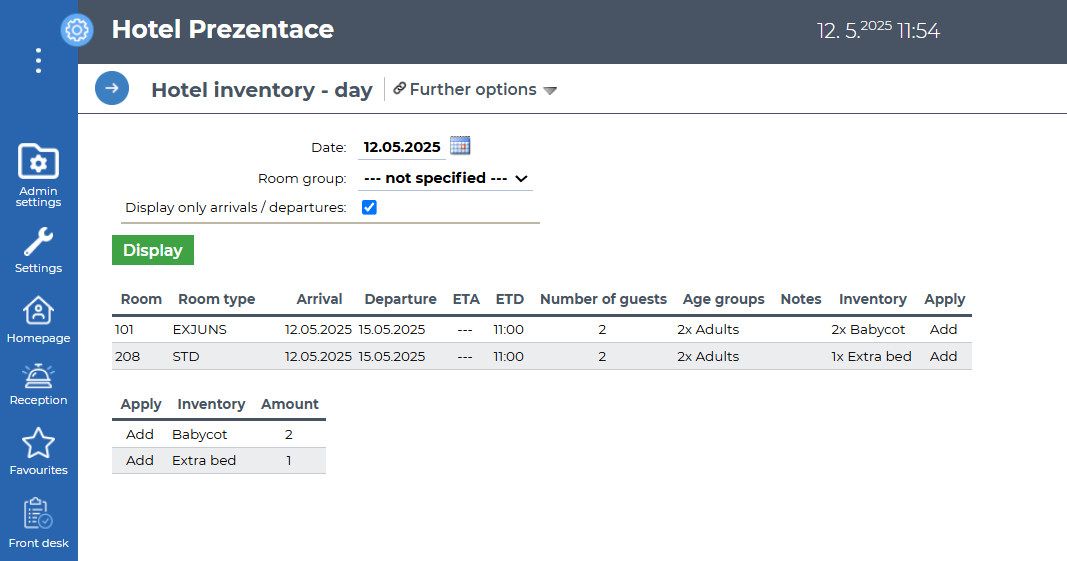Open Reception bell icon in sidebar

pyautogui.click(x=38, y=384)
